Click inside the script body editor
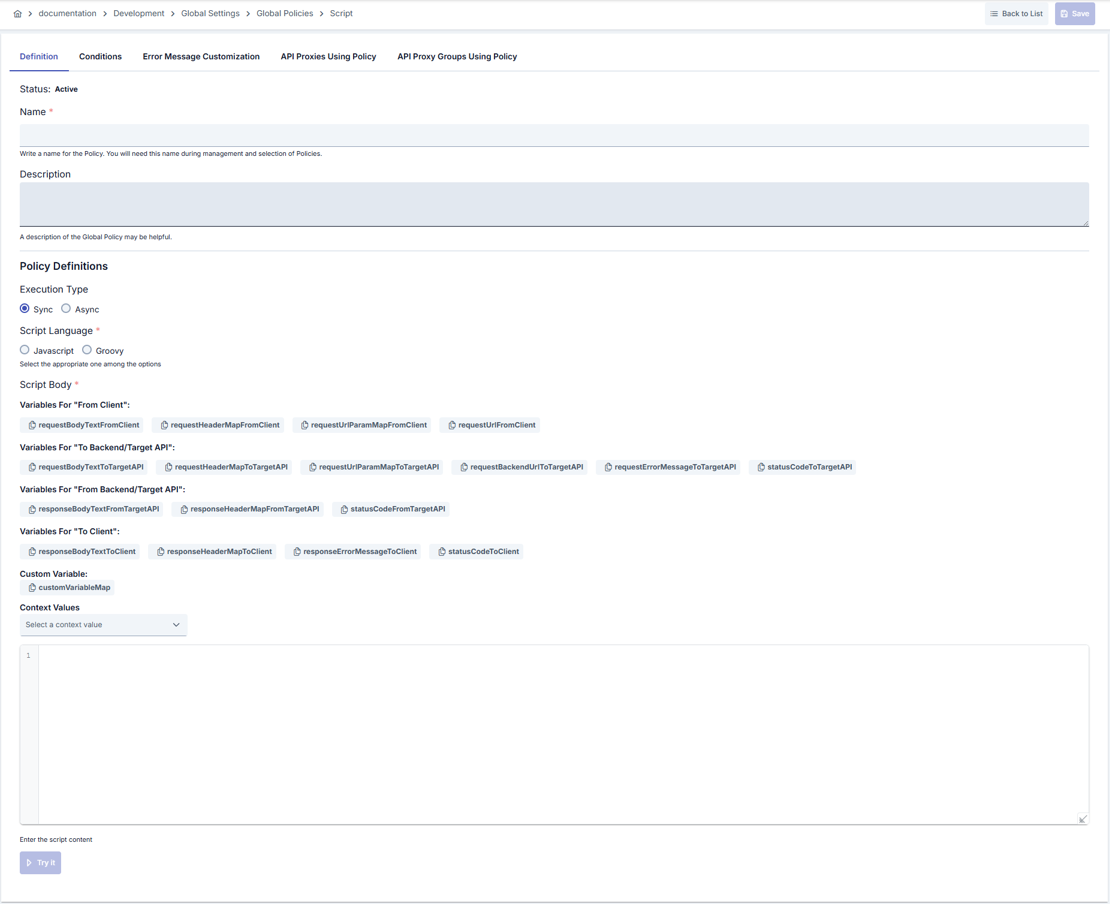This screenshot has width=1110, height=904. click(563, 735)
